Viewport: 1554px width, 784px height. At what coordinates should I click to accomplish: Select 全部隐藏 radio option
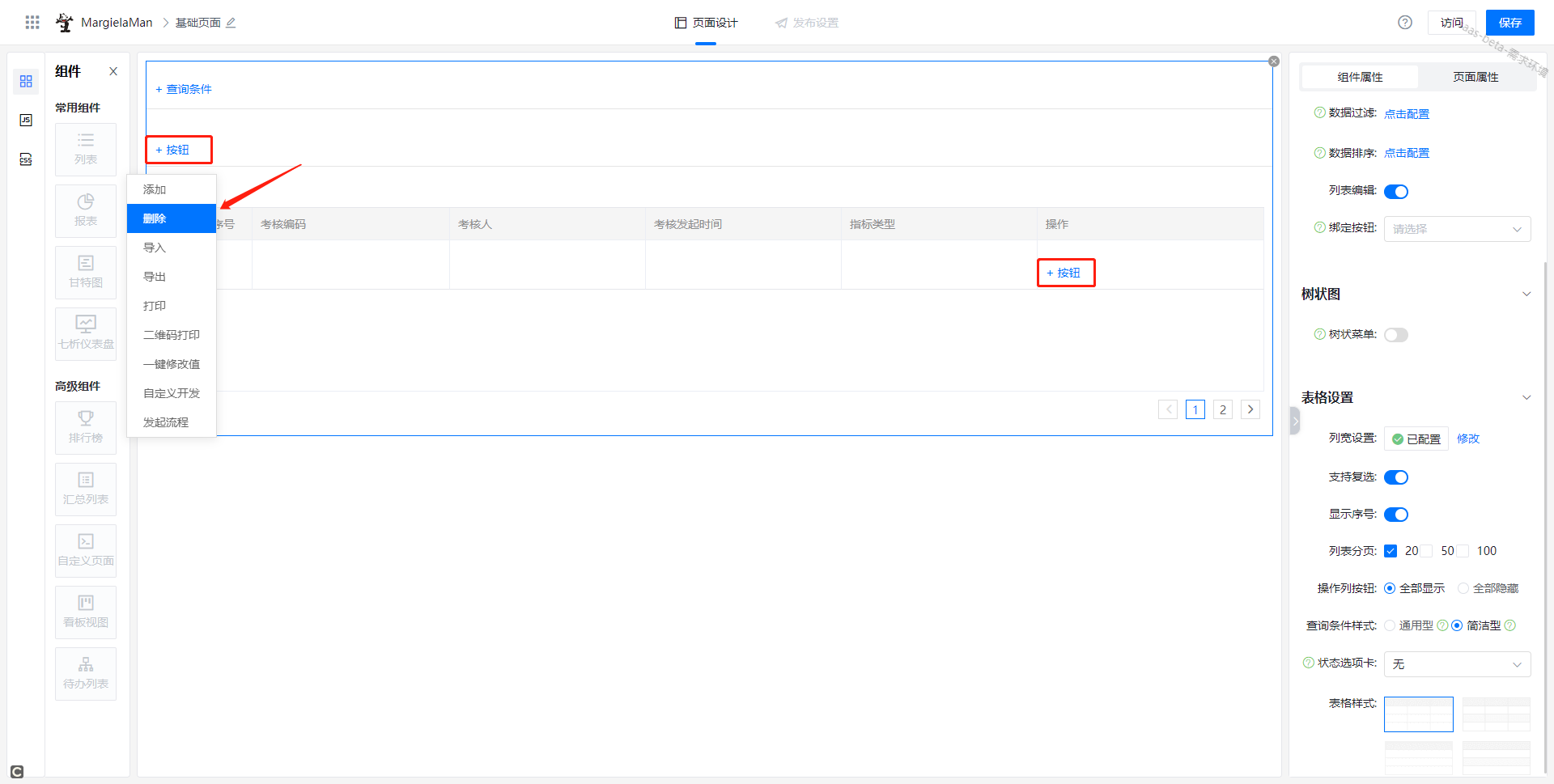[1463, 588]
